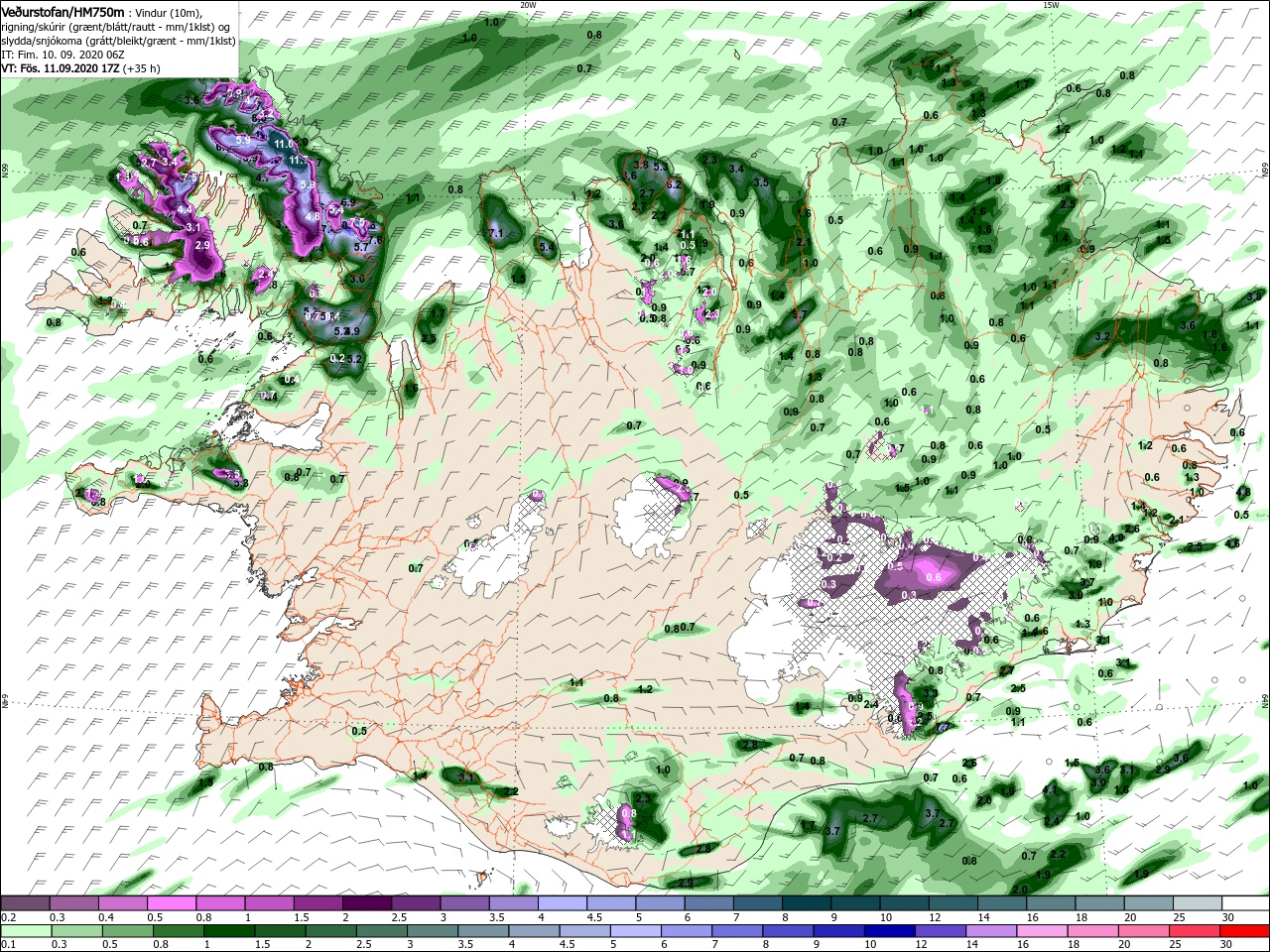
Task: Click the '3.5' label under the snow legend
Action: [497, 917]
